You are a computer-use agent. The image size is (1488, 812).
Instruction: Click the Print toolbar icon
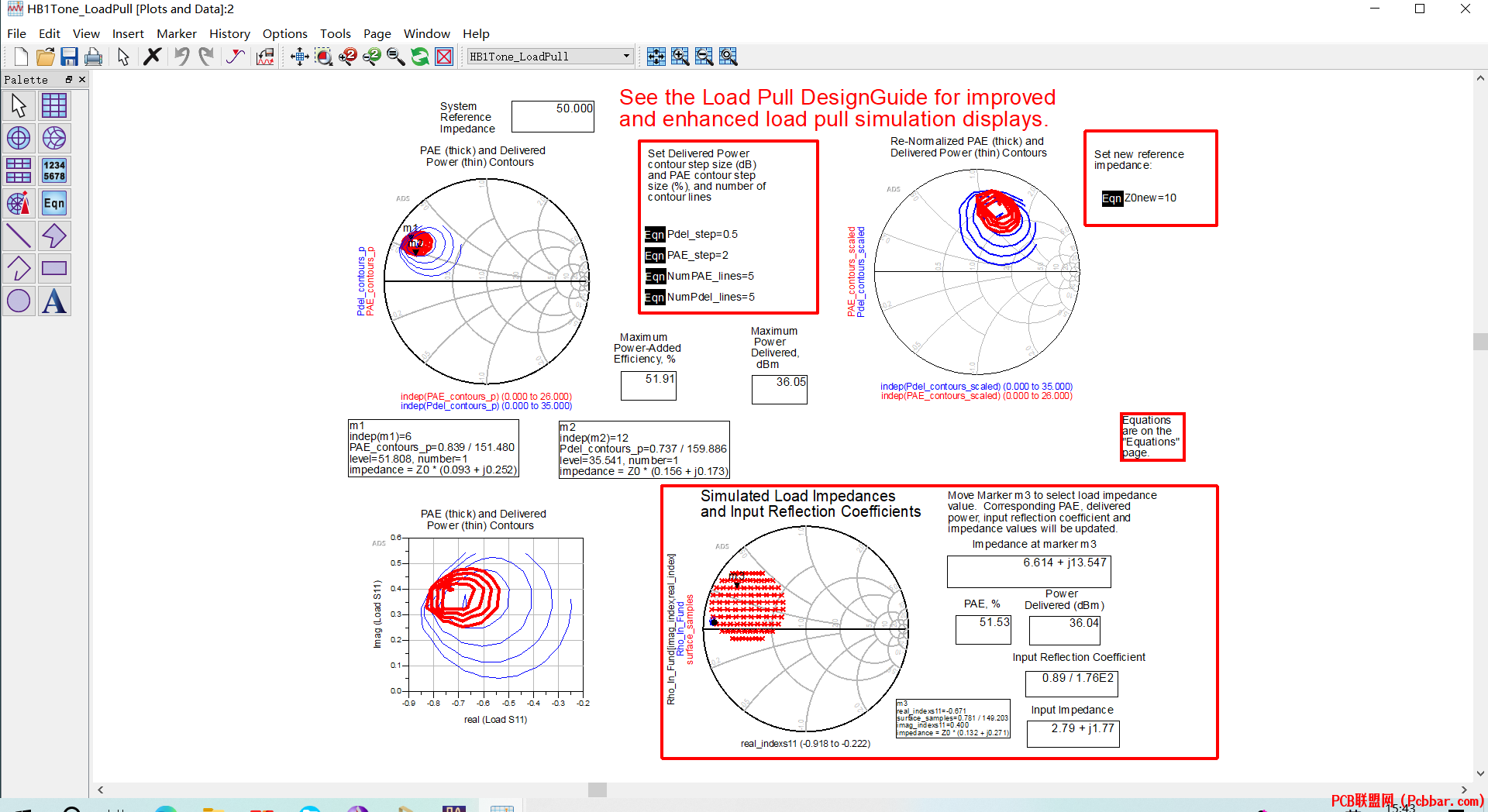pyautogui.click(x=93, y=57)
